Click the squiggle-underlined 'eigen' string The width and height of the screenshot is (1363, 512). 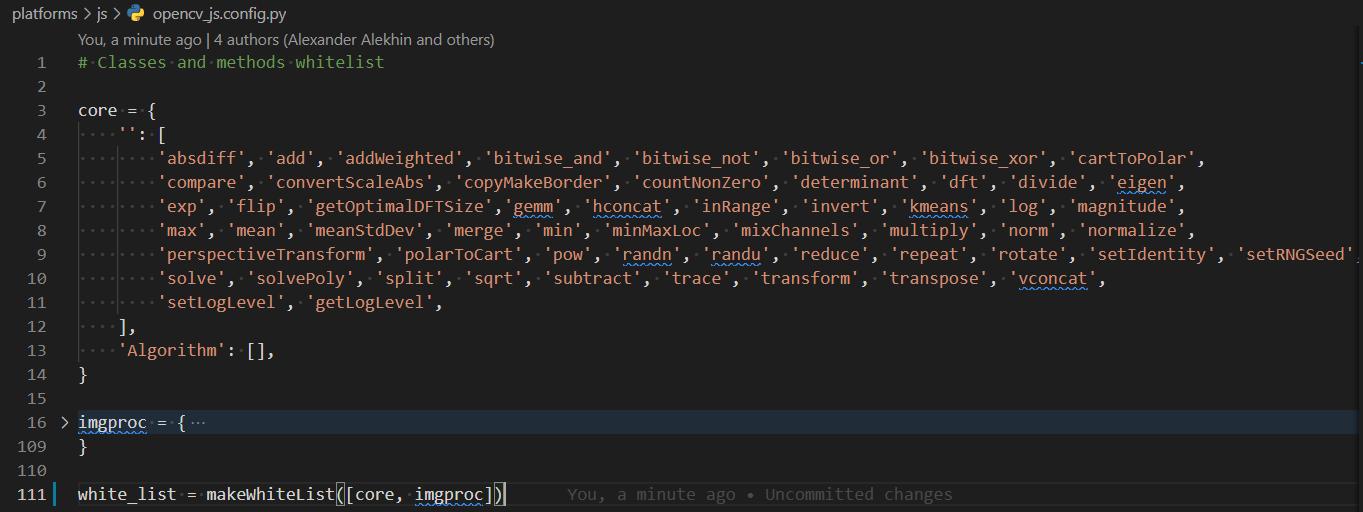[1143, 182]
